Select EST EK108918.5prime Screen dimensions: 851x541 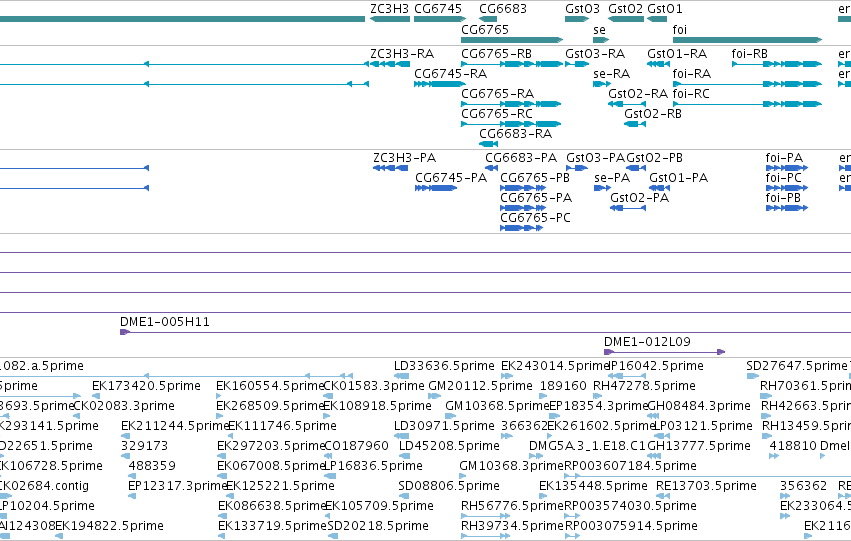[x=327, y=416]
